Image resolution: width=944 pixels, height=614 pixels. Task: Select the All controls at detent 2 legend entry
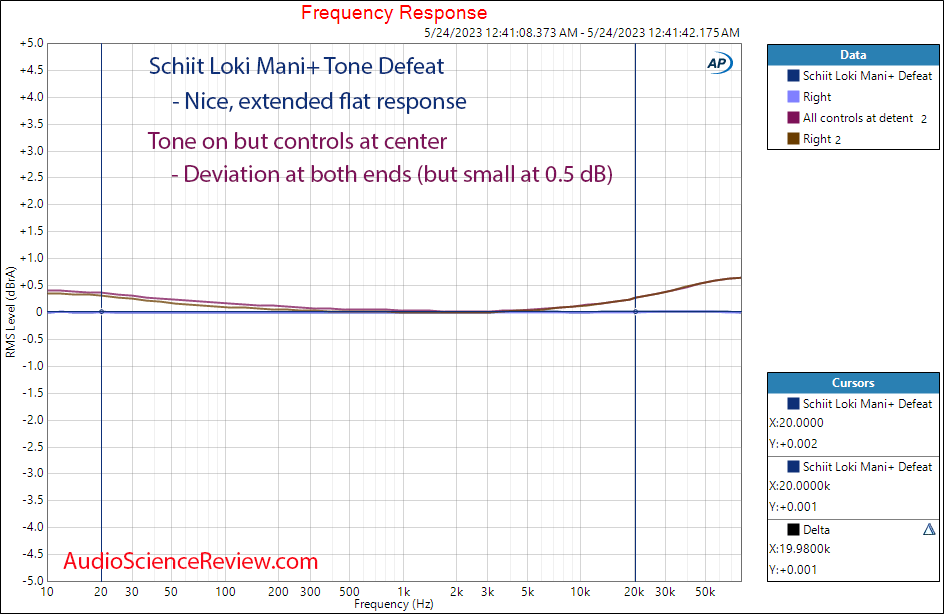865,118
